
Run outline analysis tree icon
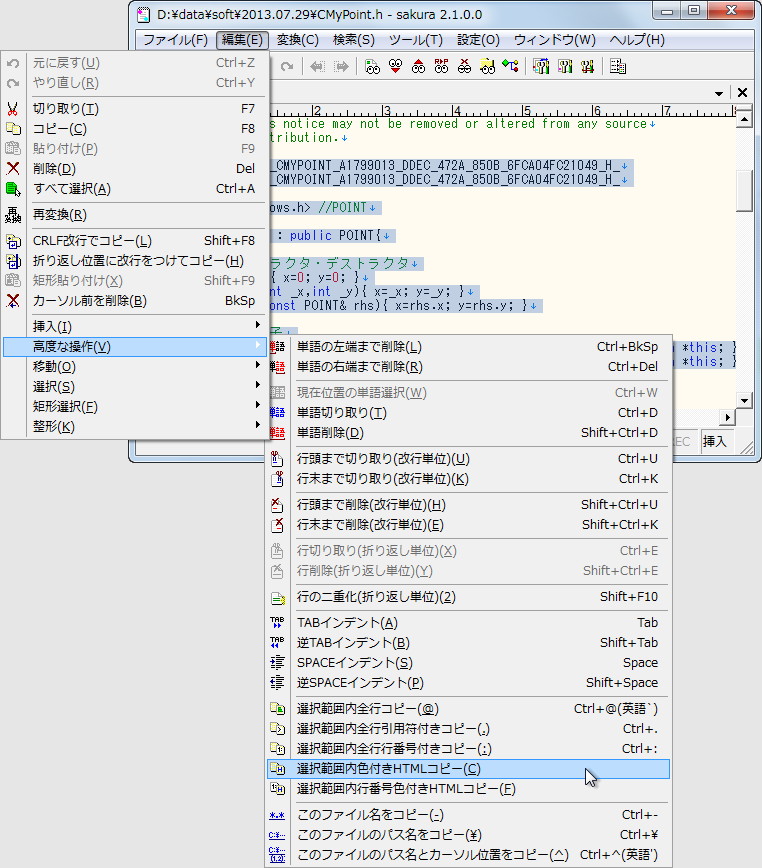pos(510,67)
